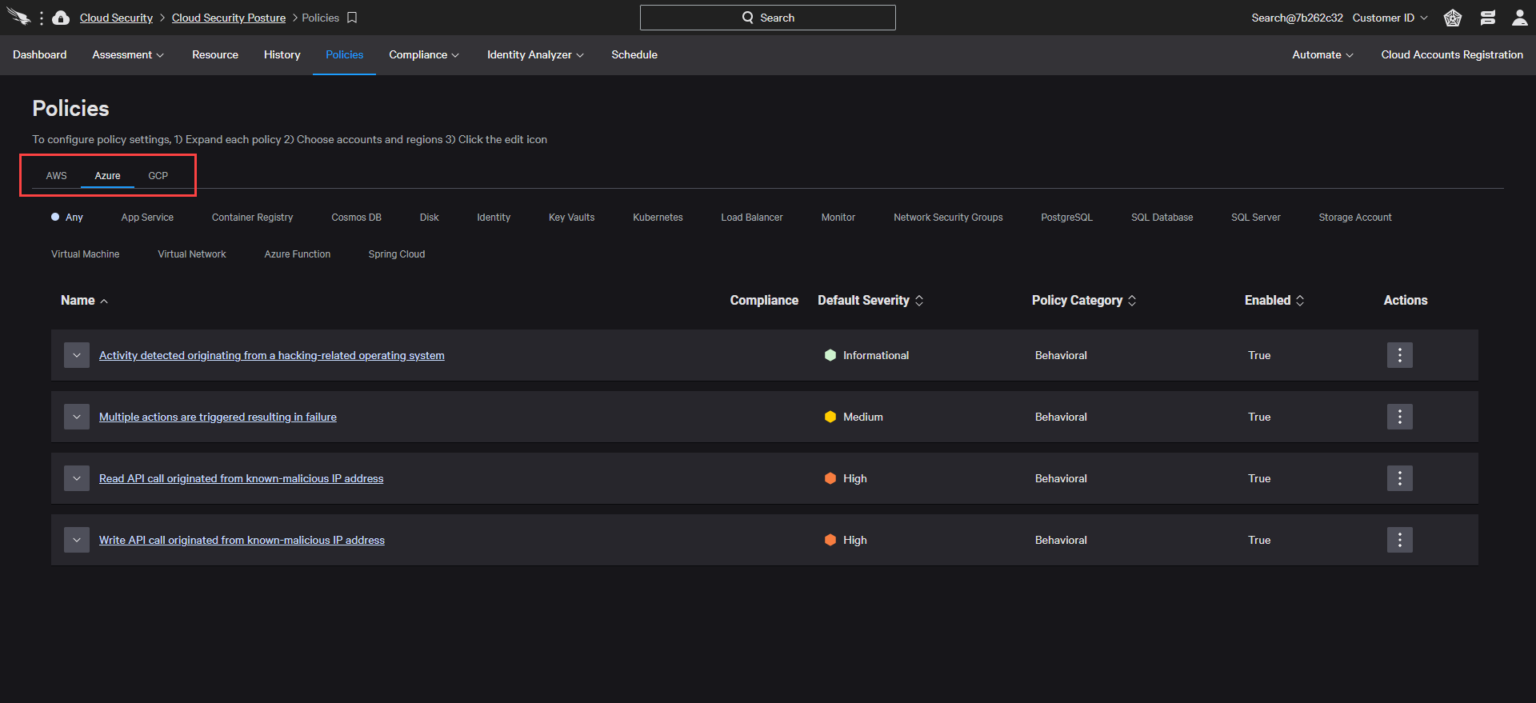Open the apps waffle menu beside the falcon logo

pyautogui.click(x=40, y=17)
